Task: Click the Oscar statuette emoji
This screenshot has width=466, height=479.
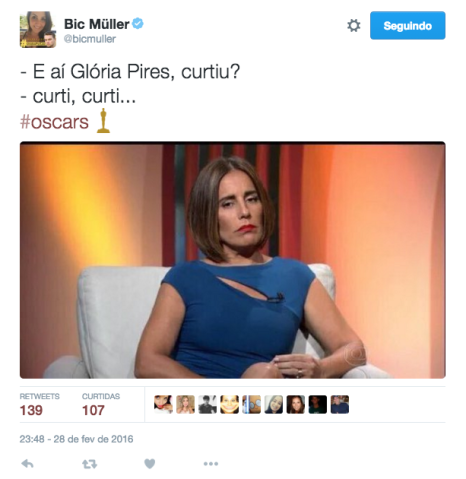Action: pos(103,121)
